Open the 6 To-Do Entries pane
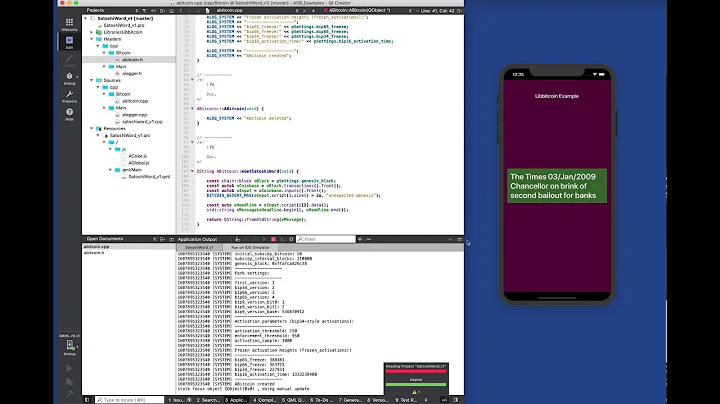The height and width of the screenshot is (404, 720). tap(321, 400)
